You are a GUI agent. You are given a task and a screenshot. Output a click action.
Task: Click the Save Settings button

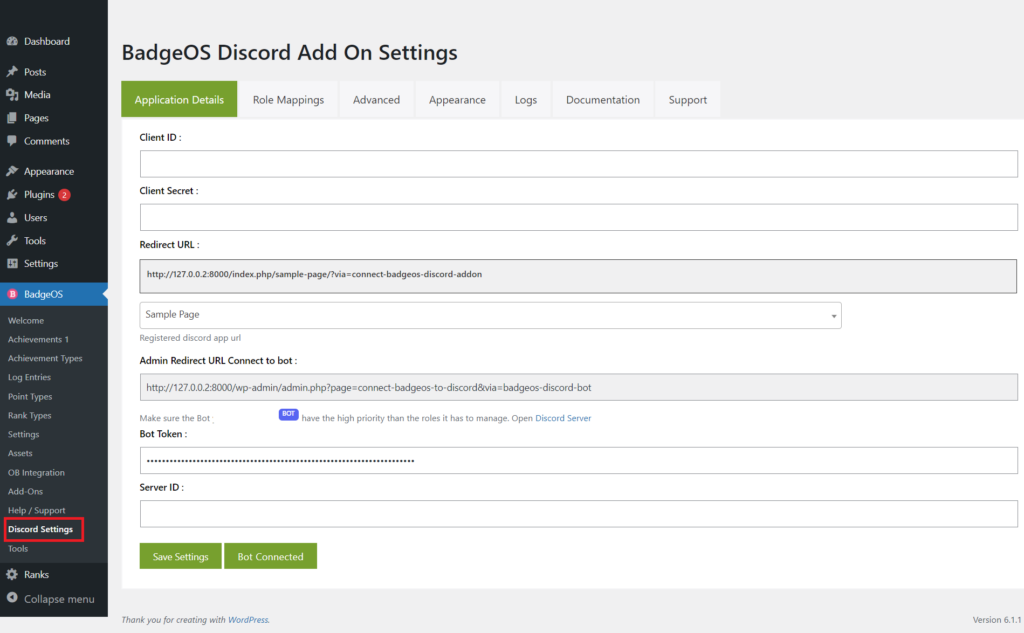[180, 556]
